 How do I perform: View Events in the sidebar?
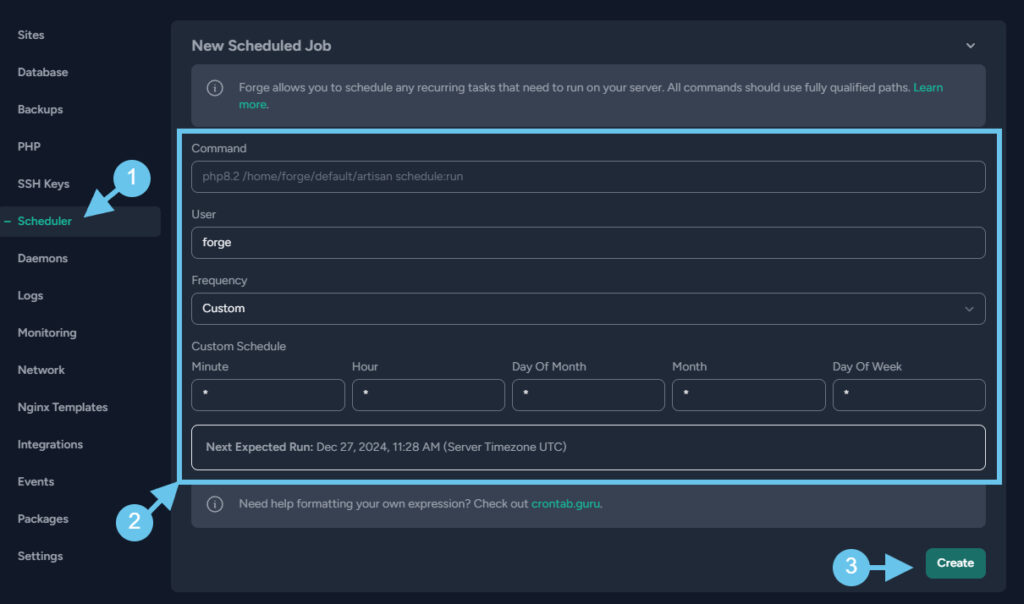click(x=36, y=482)
